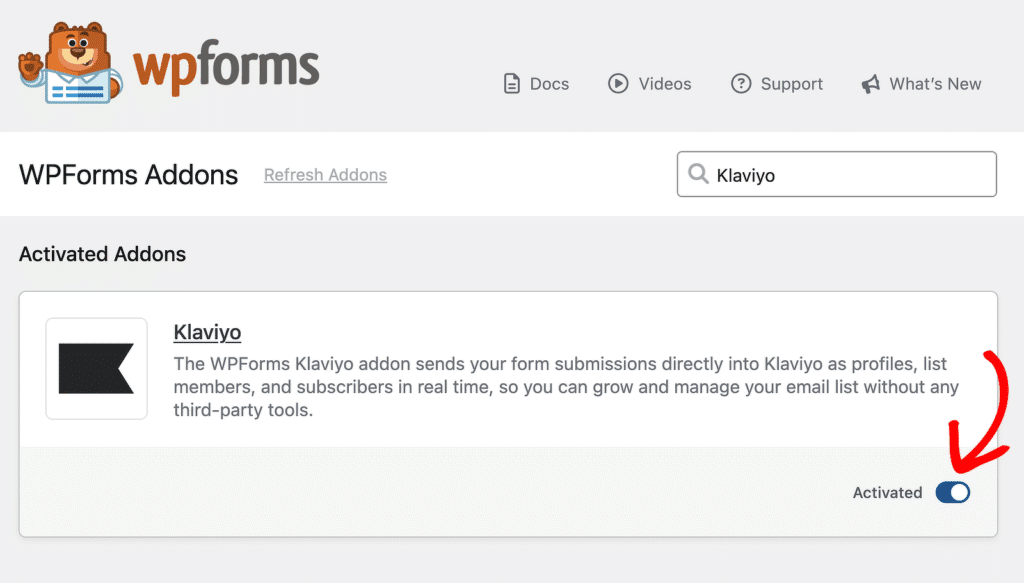The width and height of the screenshot is (1024, 583).
Task: Focus the addons search field containing Klaviyo
Action: pyautogui.click(x=837, y=174)
